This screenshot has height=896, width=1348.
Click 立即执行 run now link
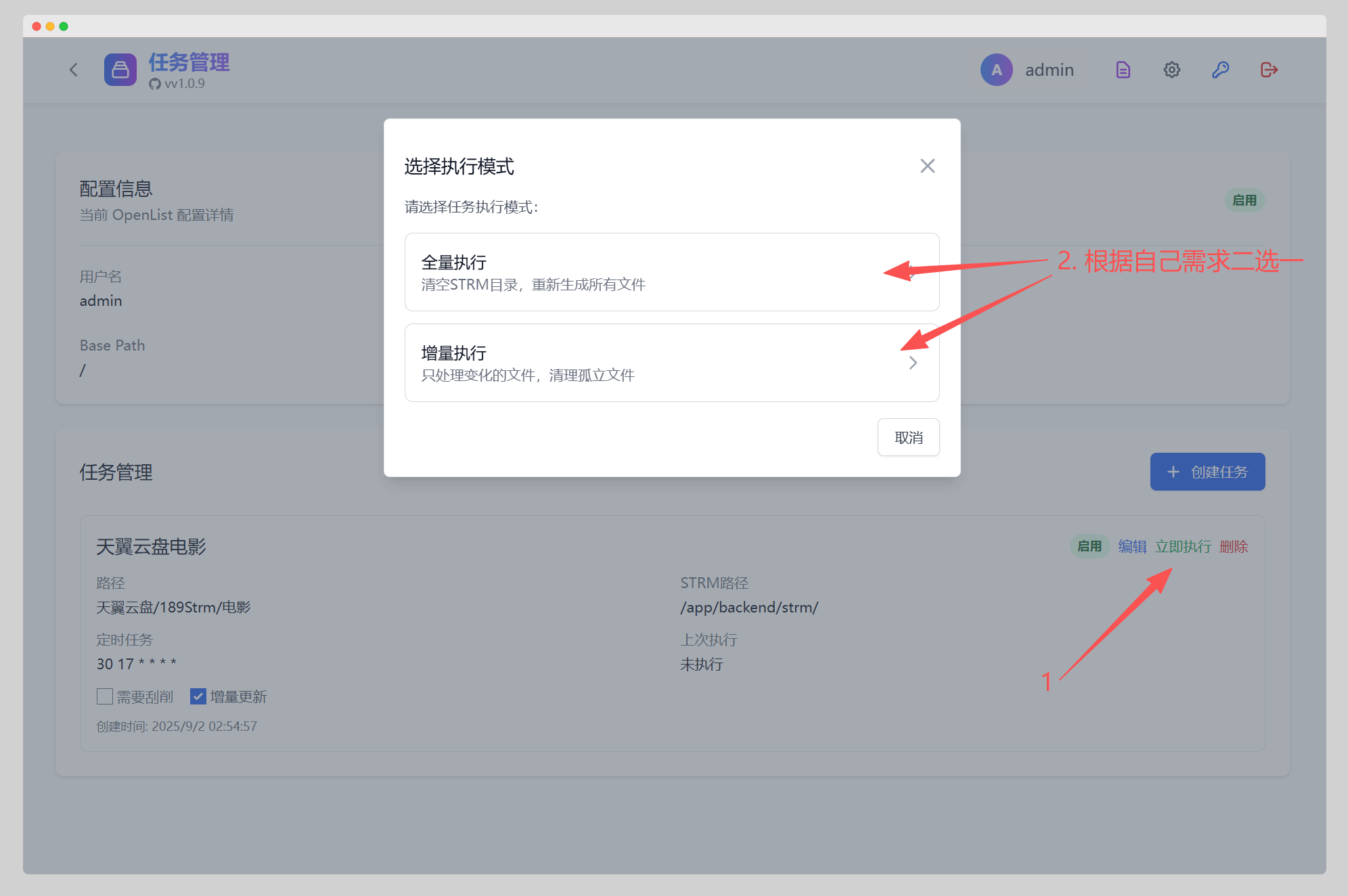pyautogui.click(x=1183, y=546)
